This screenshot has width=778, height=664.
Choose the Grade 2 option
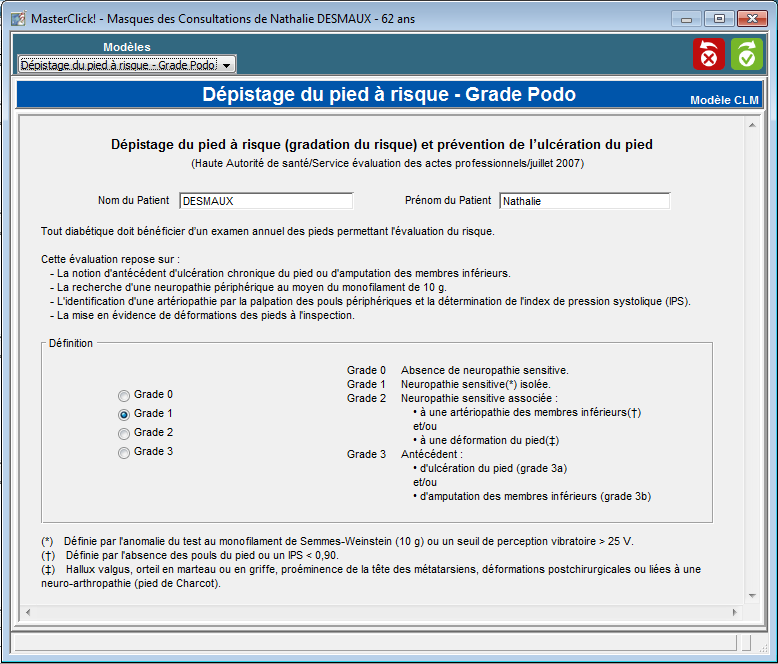point(124,433)
